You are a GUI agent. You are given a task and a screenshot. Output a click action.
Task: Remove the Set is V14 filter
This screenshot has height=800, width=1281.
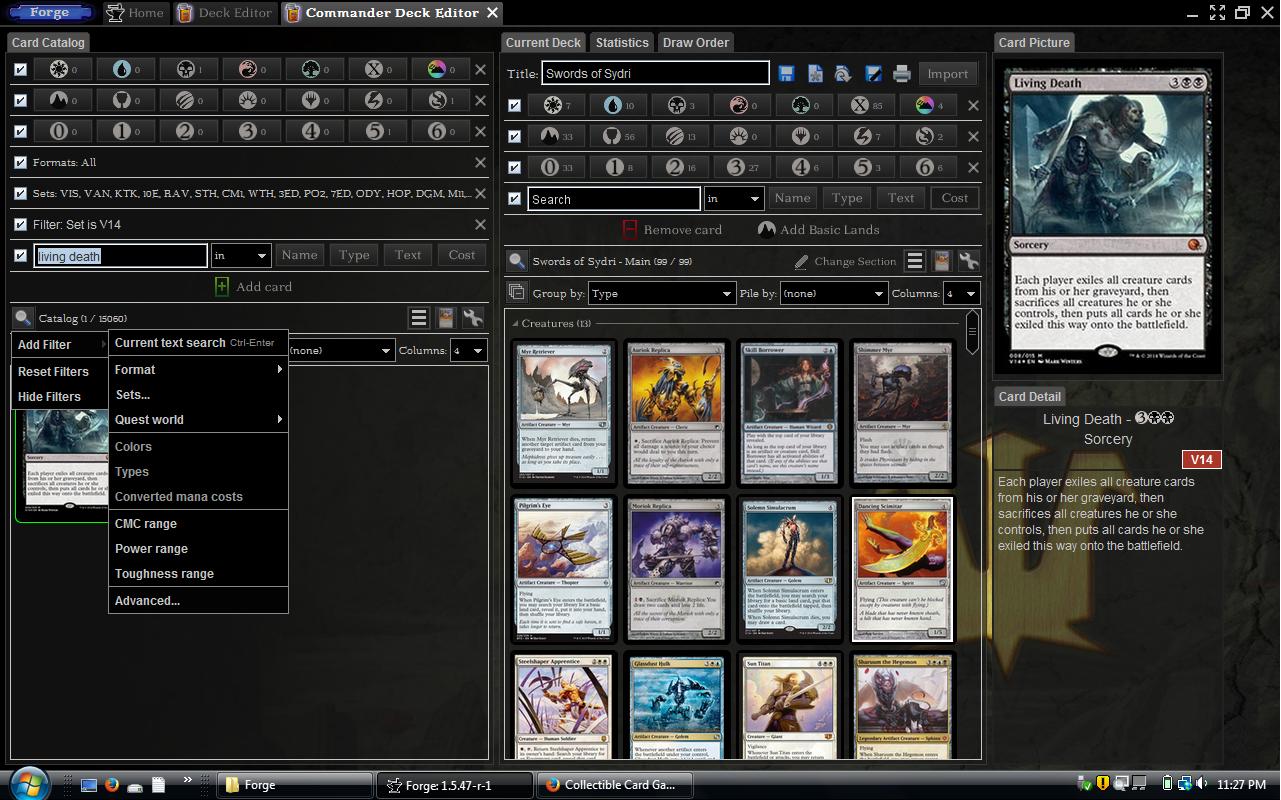tap(480, 224)
